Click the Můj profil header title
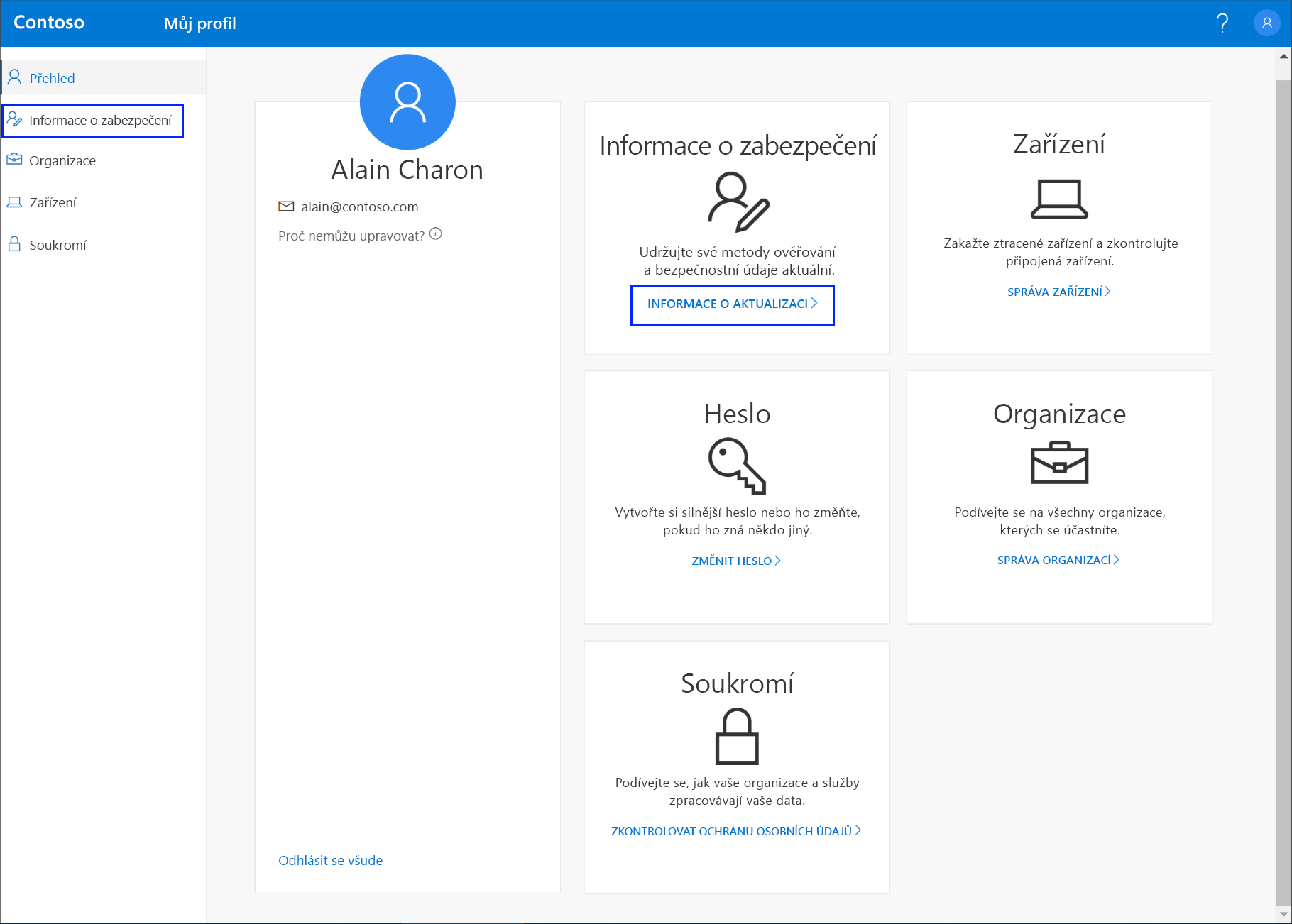Screen dimensions: 1292x924 199,23
